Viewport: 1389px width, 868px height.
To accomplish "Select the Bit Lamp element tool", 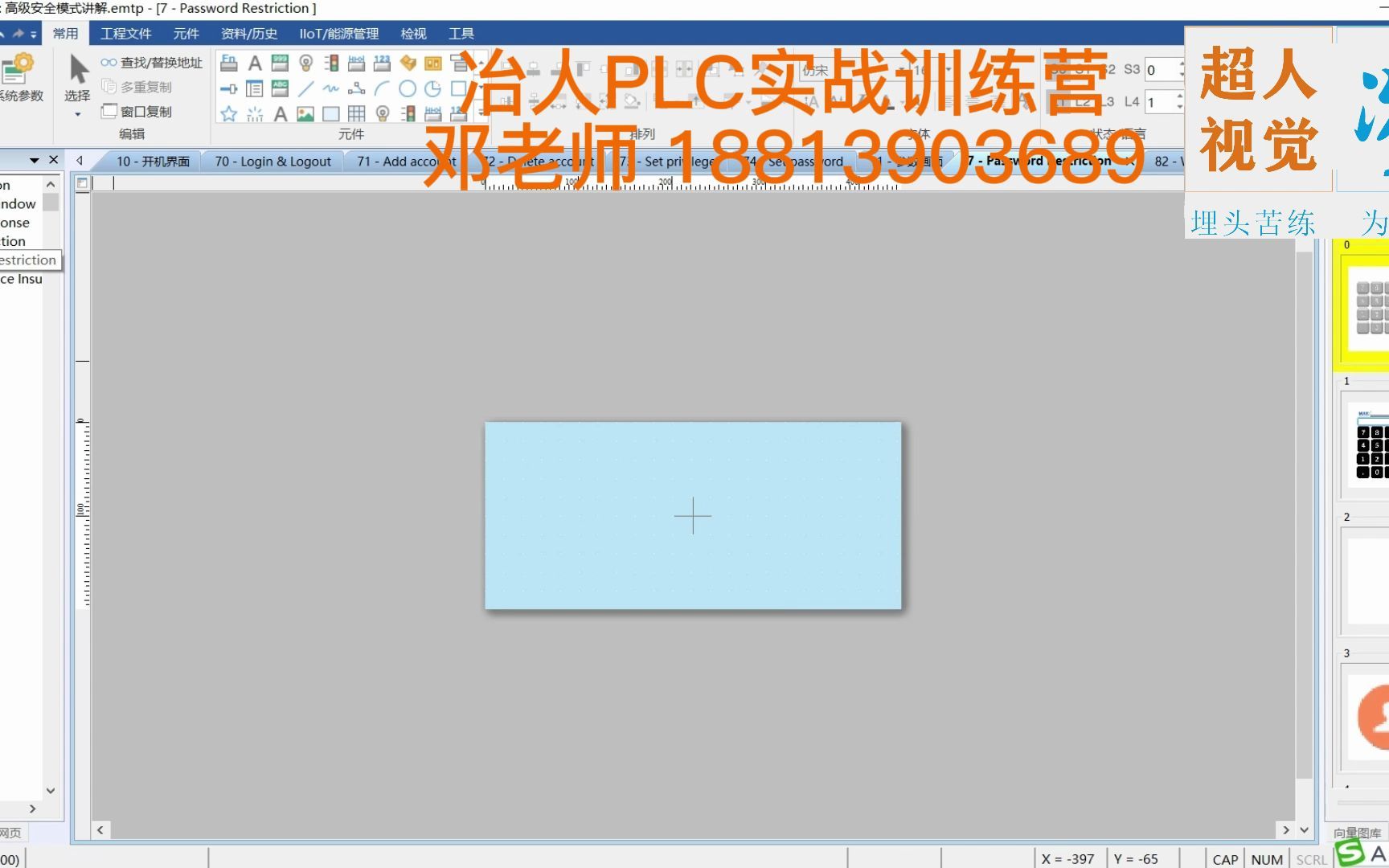I will 306,63.
